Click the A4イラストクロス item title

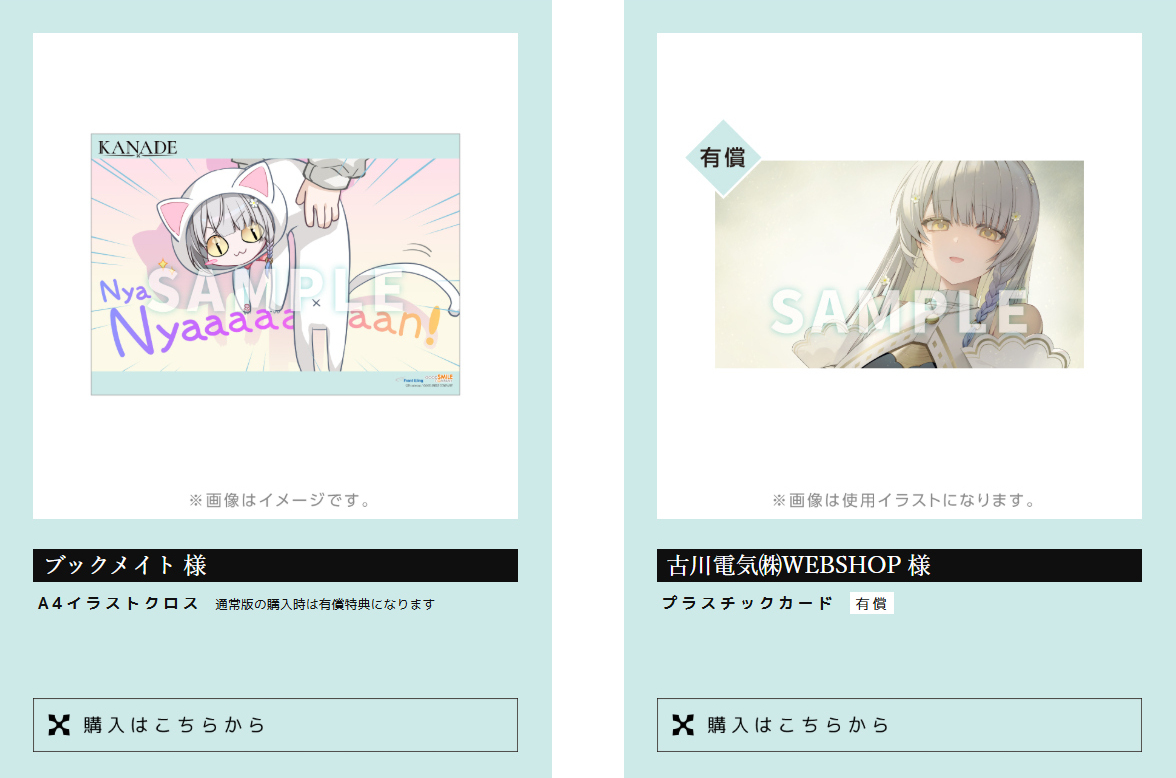[118, 603]
